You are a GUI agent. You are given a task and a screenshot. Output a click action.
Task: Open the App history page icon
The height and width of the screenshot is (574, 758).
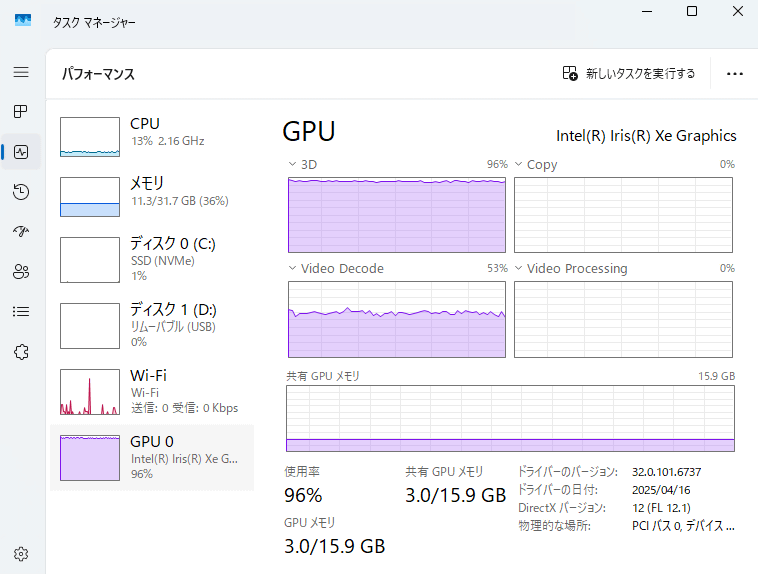[21, 192]
